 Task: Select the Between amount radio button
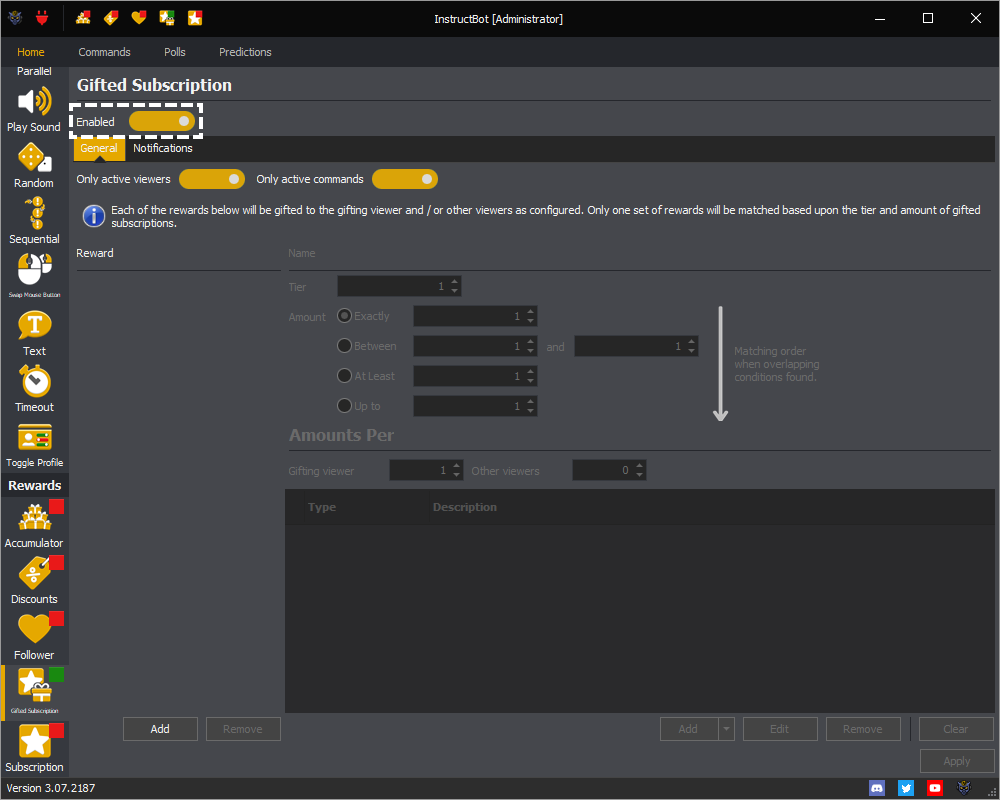(x=344, y=346)
